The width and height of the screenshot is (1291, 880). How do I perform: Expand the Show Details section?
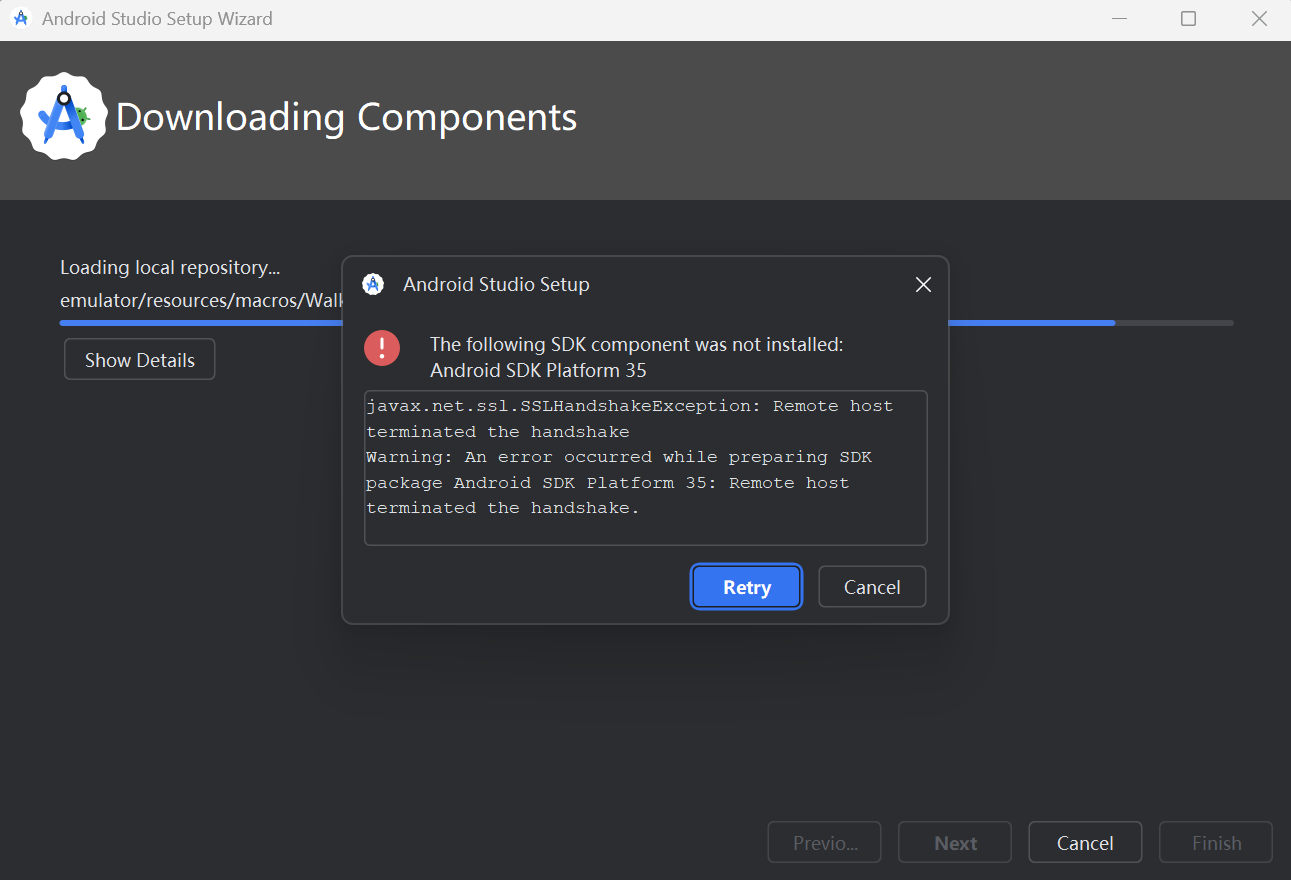(140, 360)
